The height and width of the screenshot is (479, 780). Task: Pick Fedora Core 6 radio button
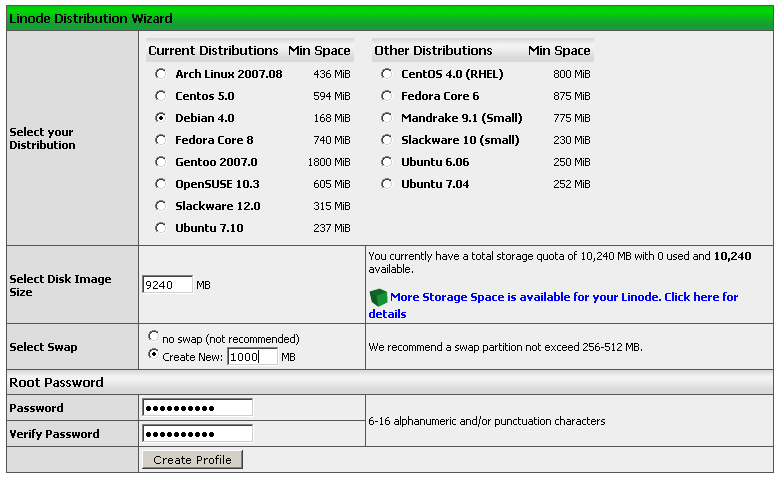pyautogui.click(x=387, y=96)
